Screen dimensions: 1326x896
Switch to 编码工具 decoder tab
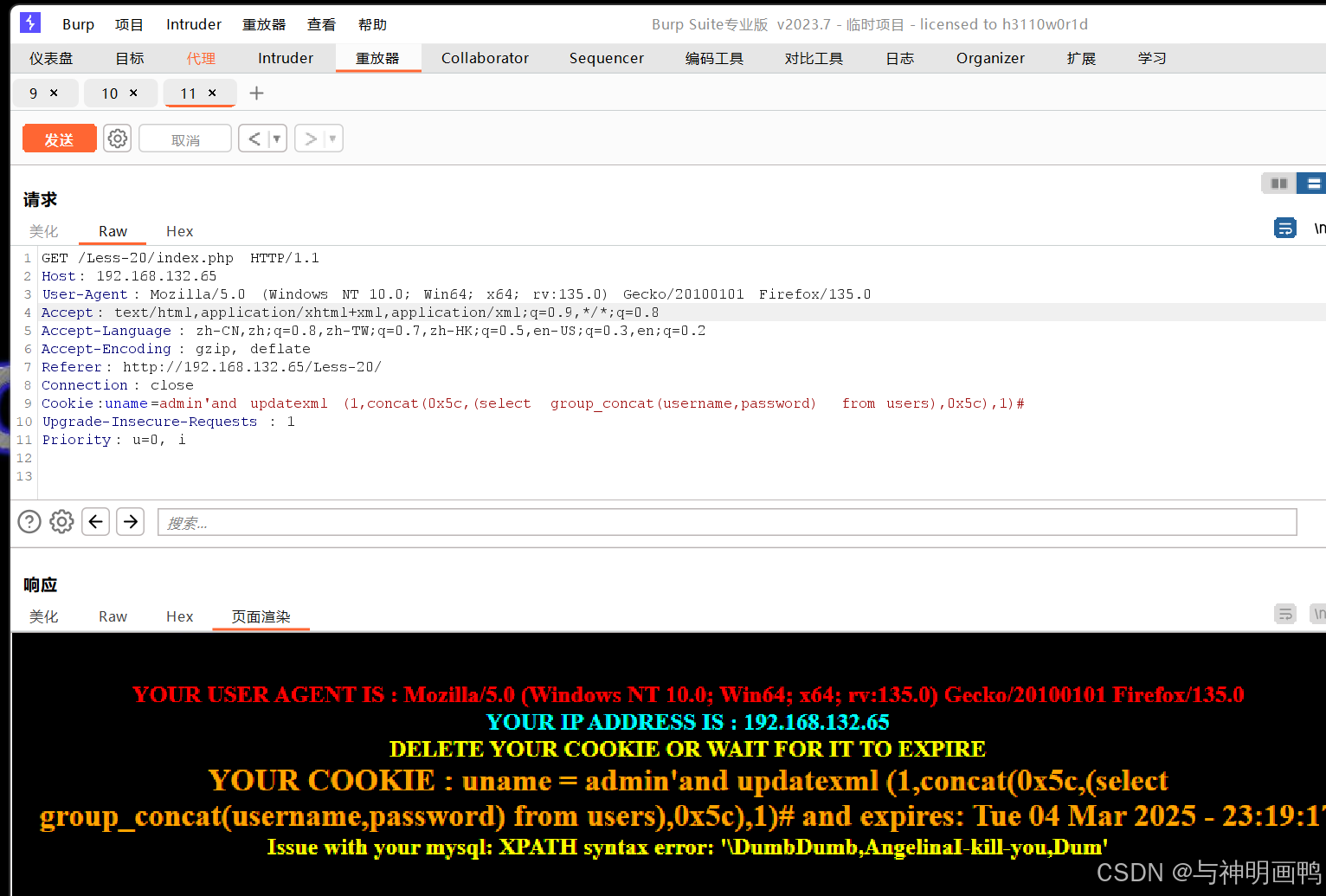click(x=714, y=58)
